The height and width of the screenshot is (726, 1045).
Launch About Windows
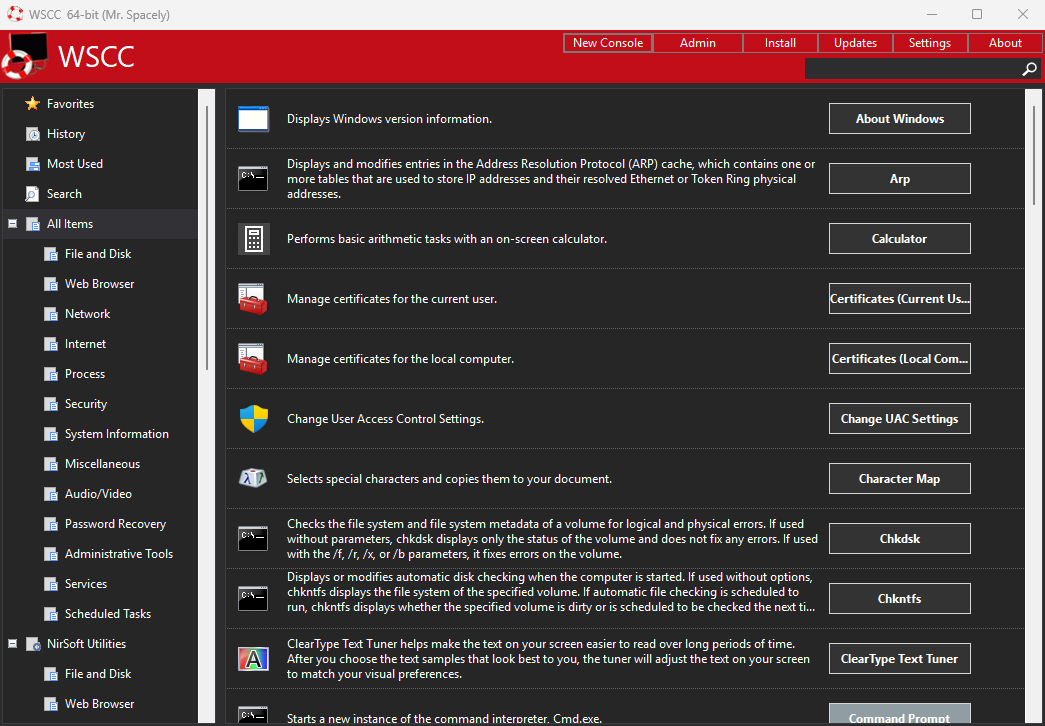[x=900, y=119]
